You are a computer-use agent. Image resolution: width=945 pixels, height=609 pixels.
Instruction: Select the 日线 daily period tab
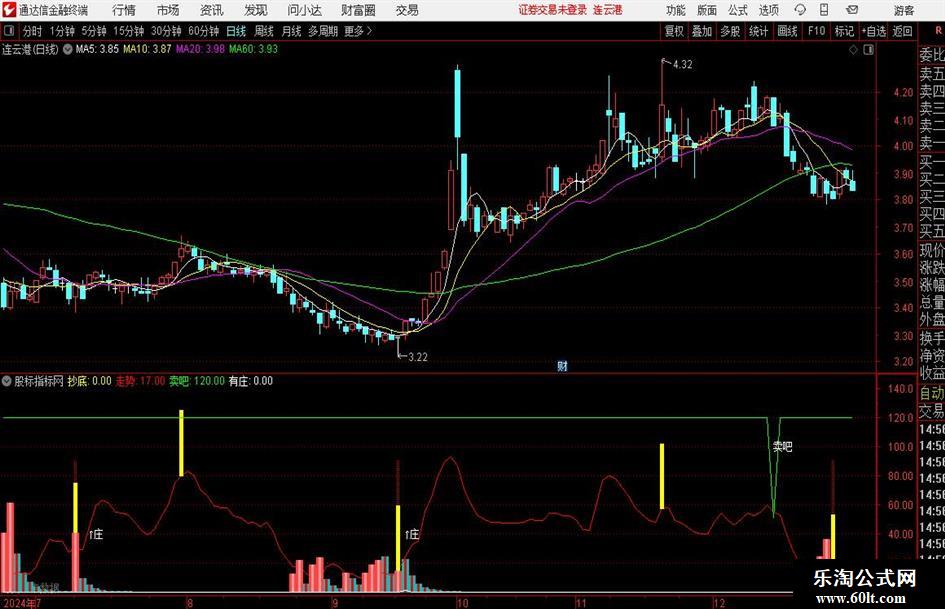[236, 31]
